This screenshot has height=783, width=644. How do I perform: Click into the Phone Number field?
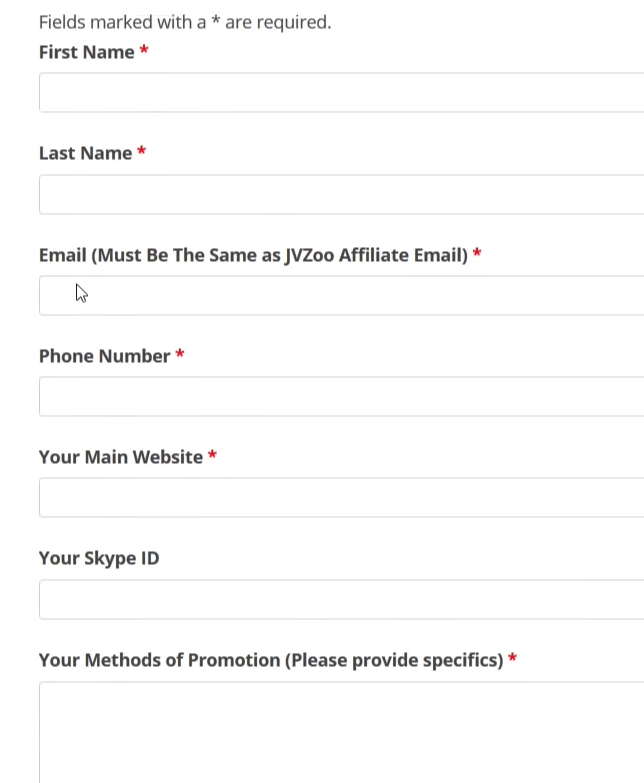point(340,396)
